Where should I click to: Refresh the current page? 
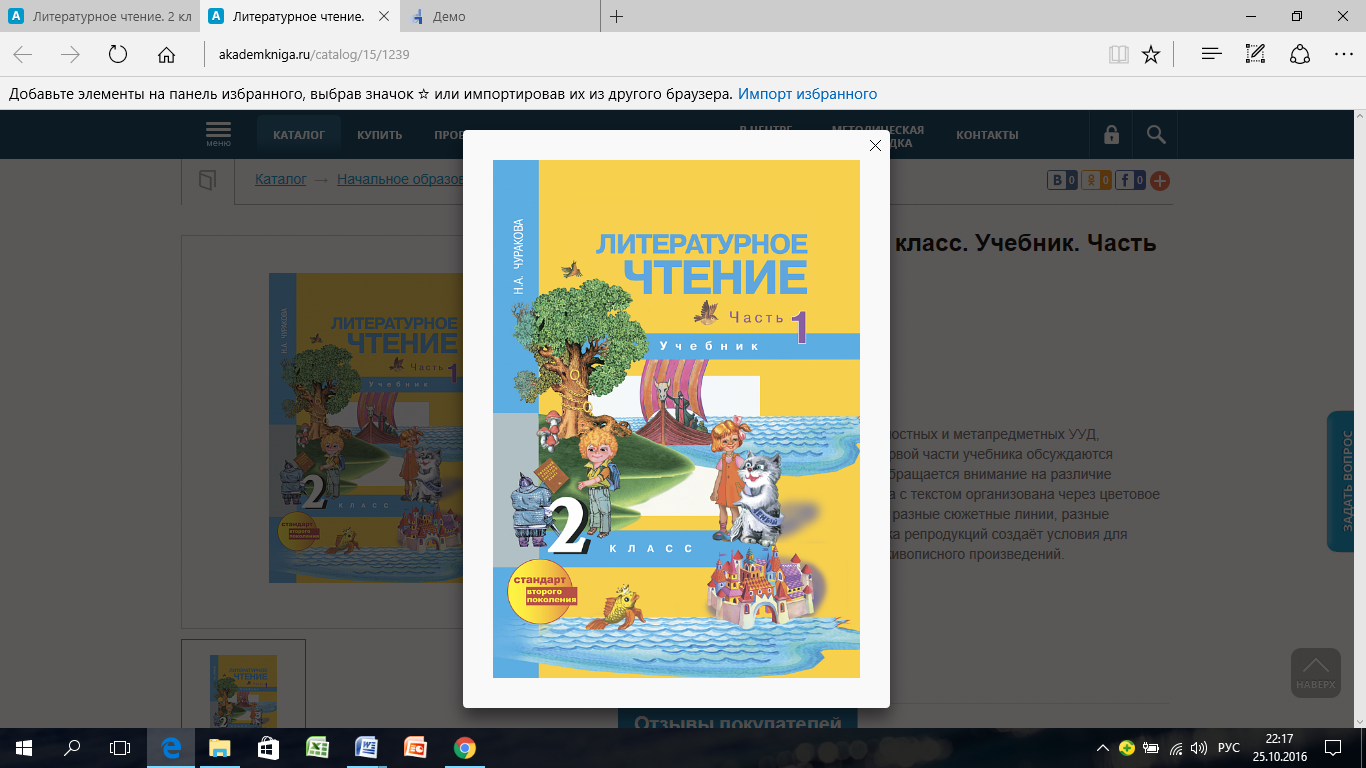click(x=118, y=55)
